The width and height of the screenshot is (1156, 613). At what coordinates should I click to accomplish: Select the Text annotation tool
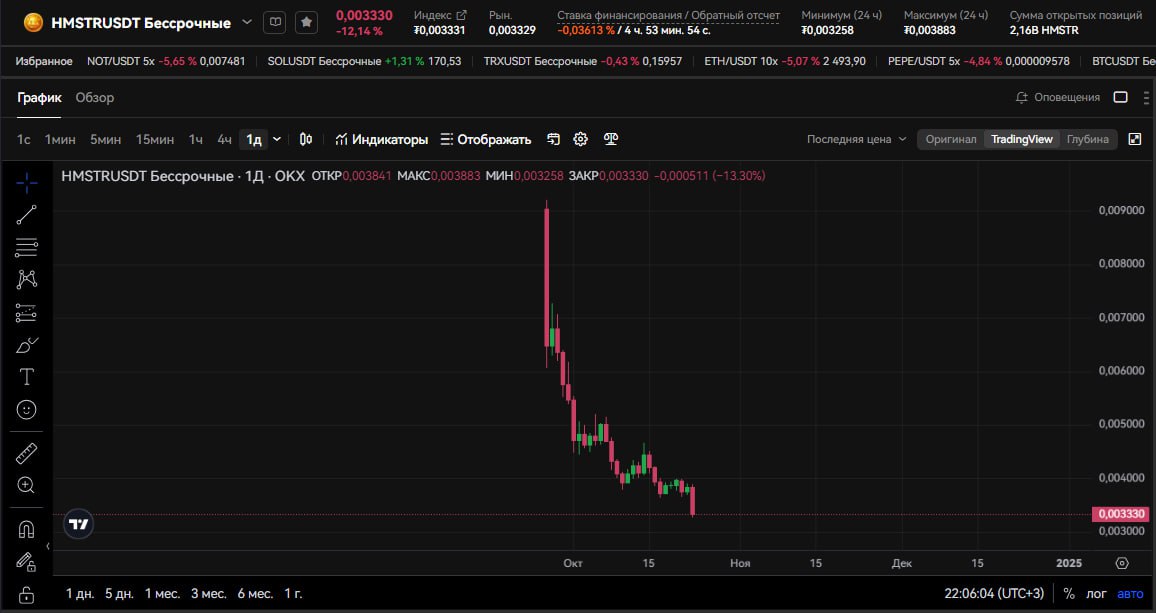[27, 377]
